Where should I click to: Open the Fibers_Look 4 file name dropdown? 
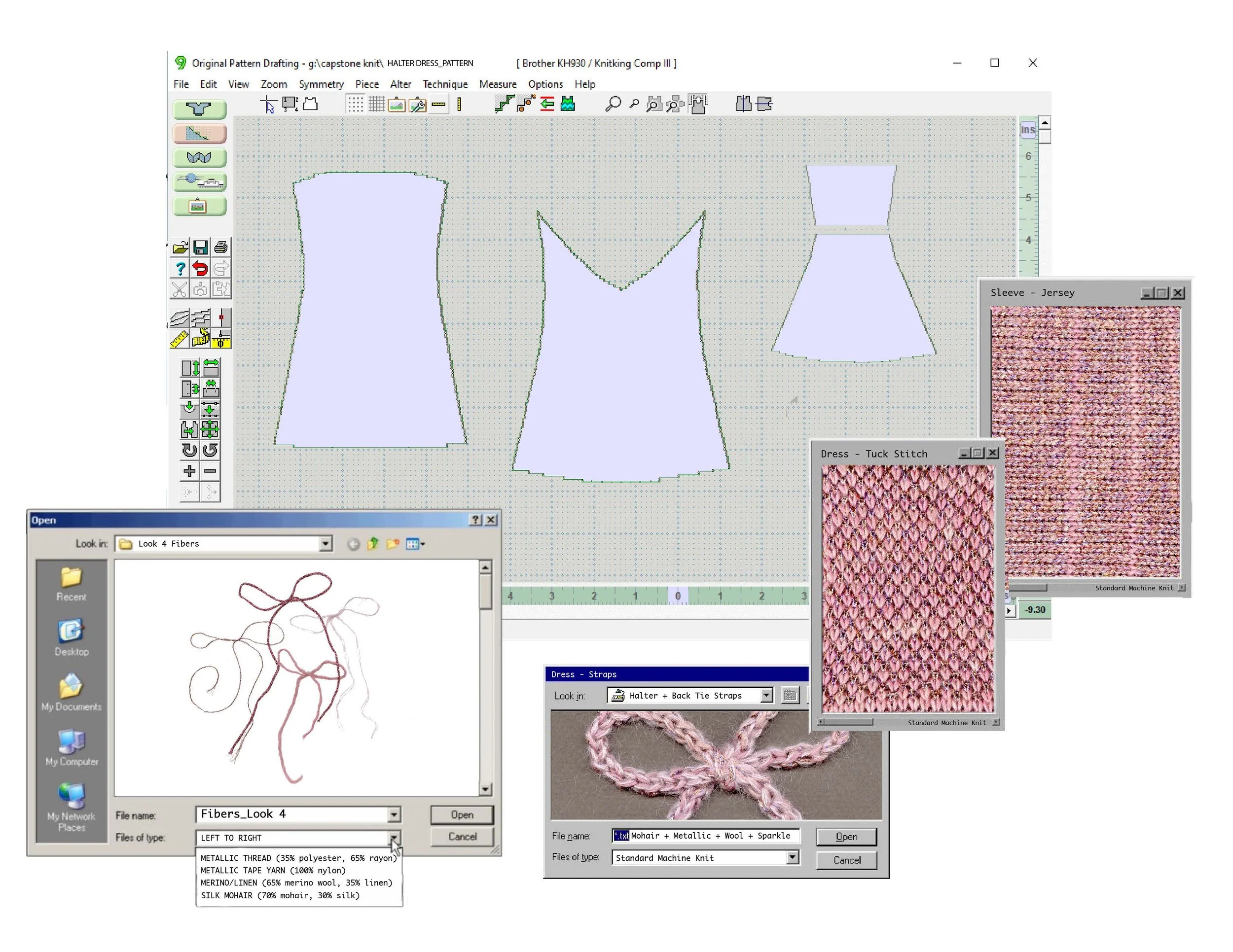pos(394,814)
